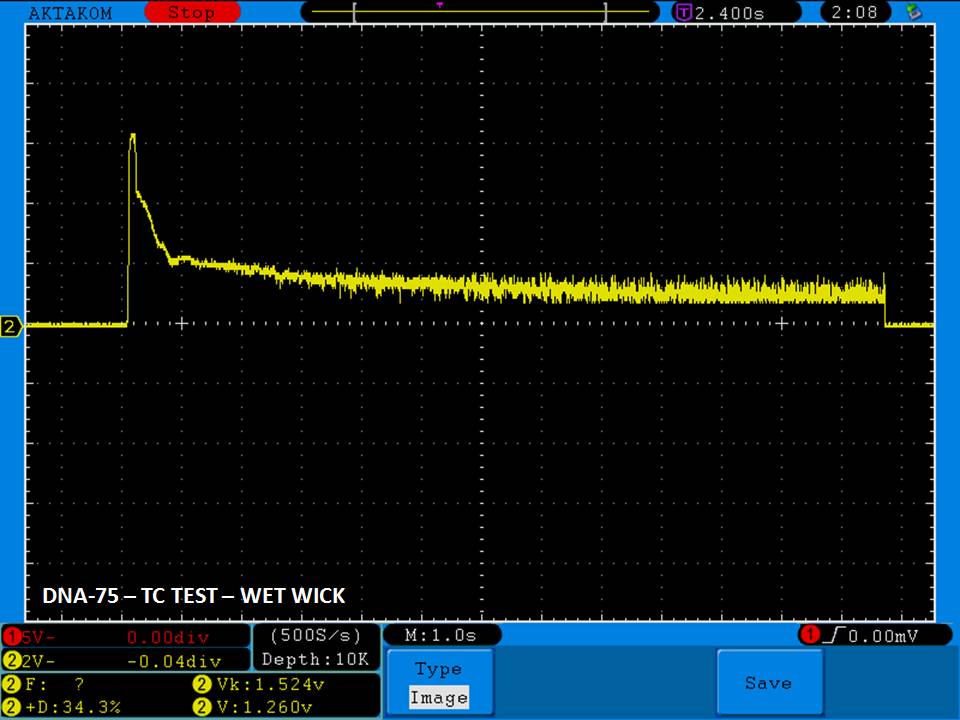960x720 pixels.
Task: Click the channel 2 frequency measurement icon
Action: tap(11, 685)
